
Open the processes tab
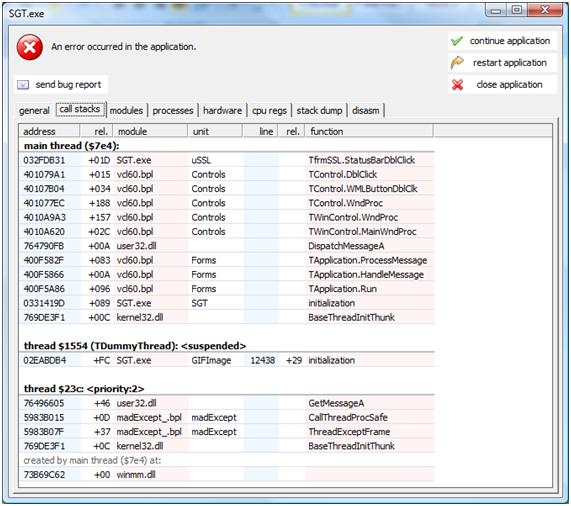(x=173, y=110)
